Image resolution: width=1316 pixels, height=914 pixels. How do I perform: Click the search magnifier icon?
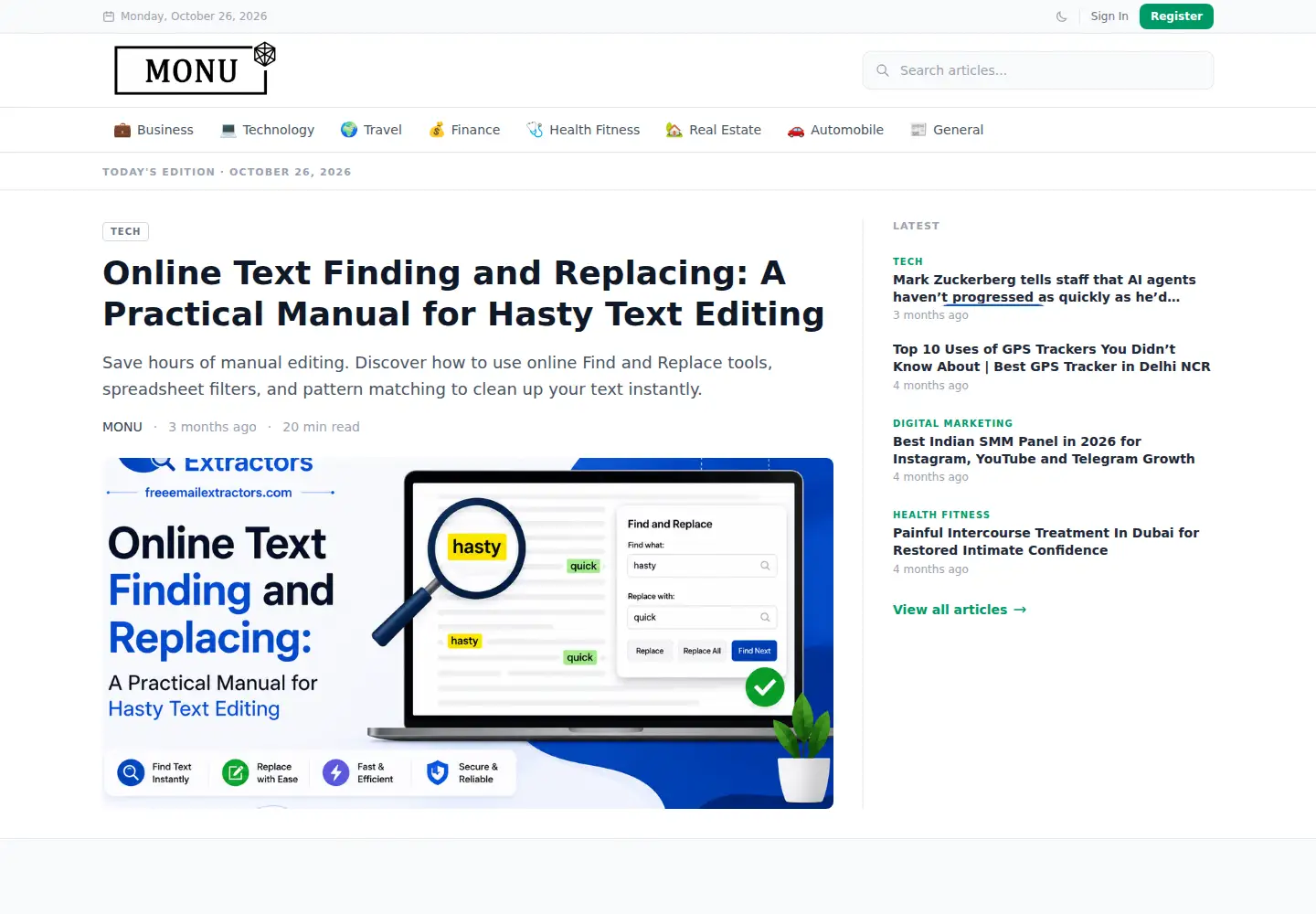883,70
